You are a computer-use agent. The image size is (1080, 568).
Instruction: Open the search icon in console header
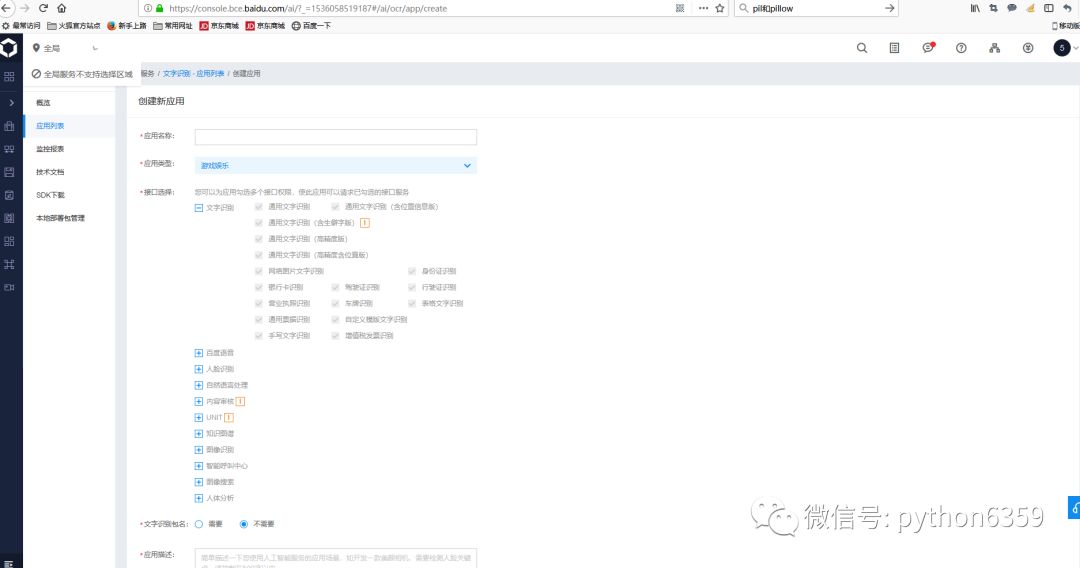[862, 48]
